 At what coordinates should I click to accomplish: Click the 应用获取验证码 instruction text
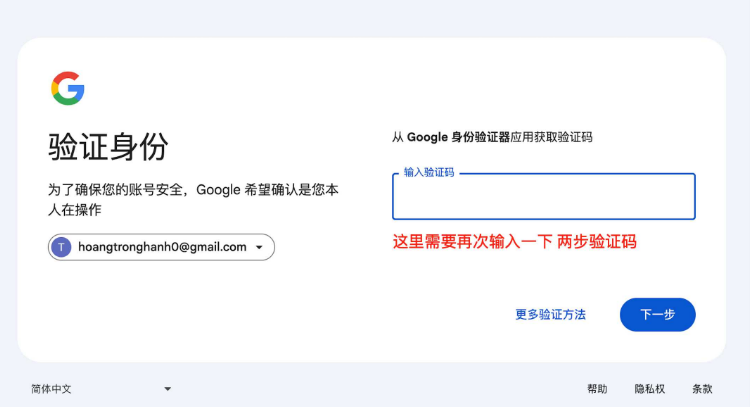coord(551,137)
